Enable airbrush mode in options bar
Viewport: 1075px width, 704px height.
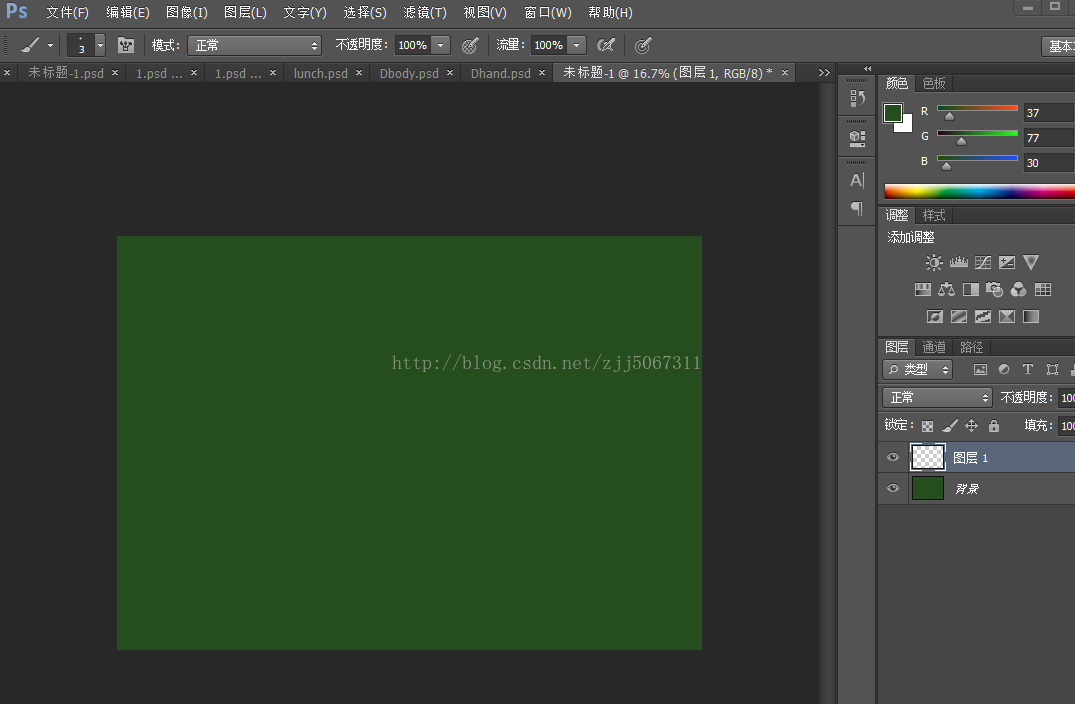(x=606, y=45)
